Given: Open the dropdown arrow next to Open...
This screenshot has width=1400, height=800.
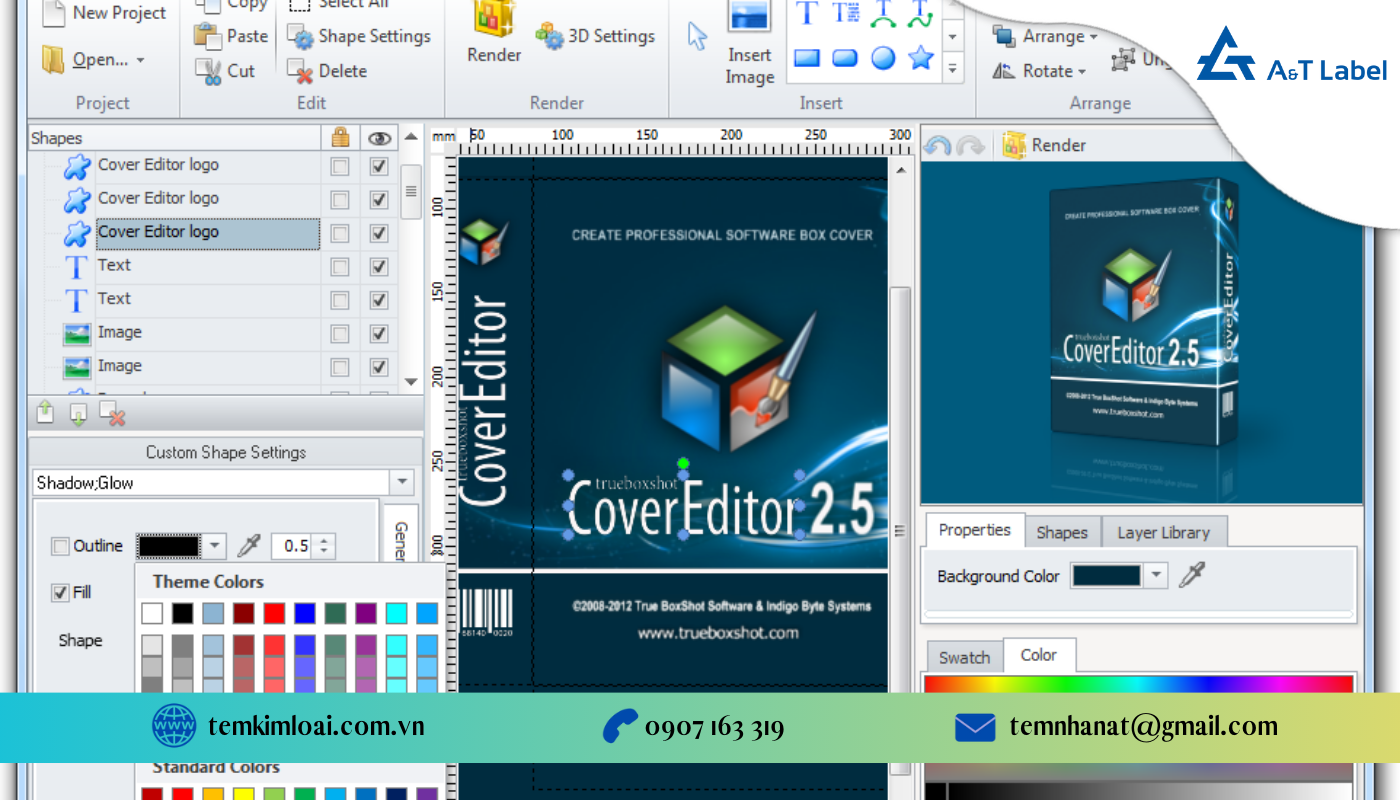Looking at the screenshot, I should pos(140,60).
